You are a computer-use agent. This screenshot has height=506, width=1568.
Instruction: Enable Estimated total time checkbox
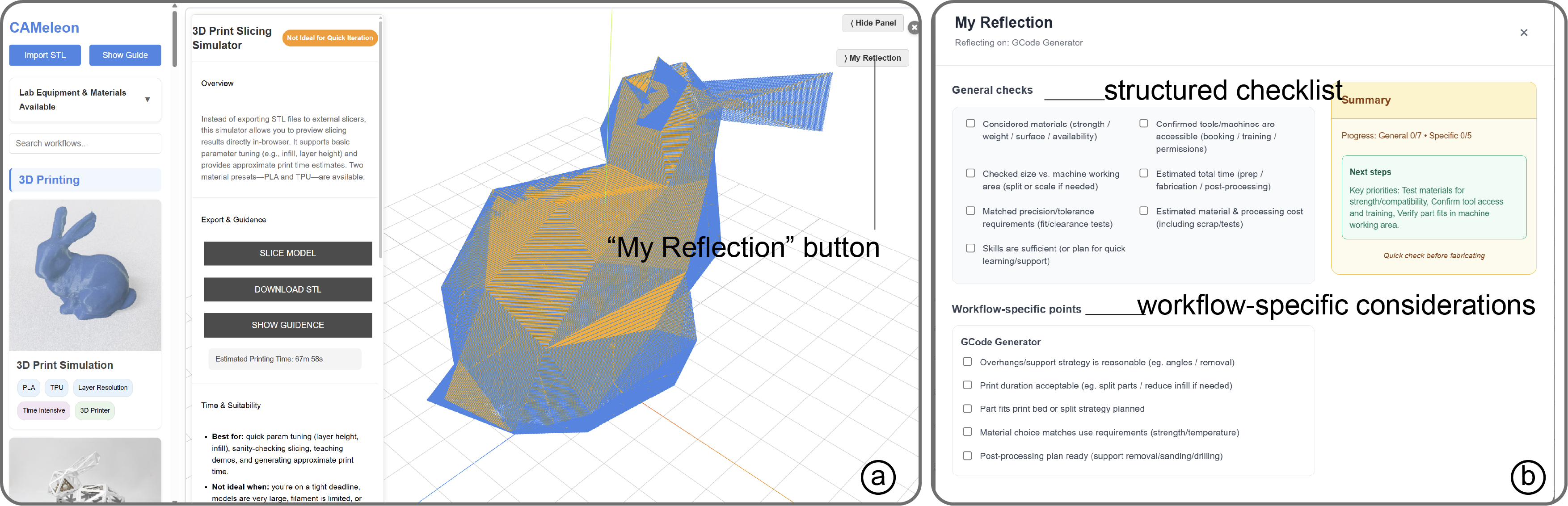[1144, 173]
